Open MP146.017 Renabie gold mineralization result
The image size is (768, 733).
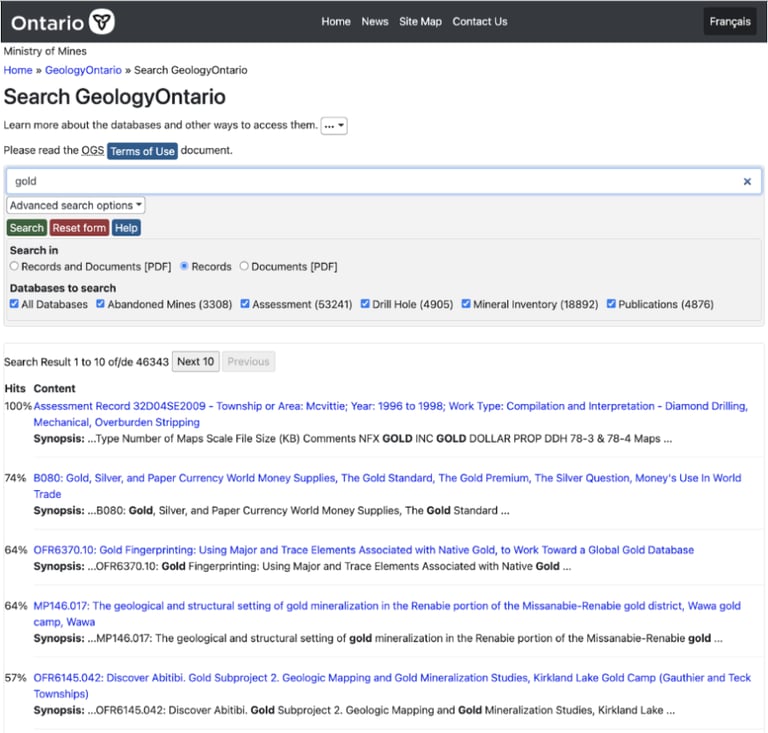point(387,614)
